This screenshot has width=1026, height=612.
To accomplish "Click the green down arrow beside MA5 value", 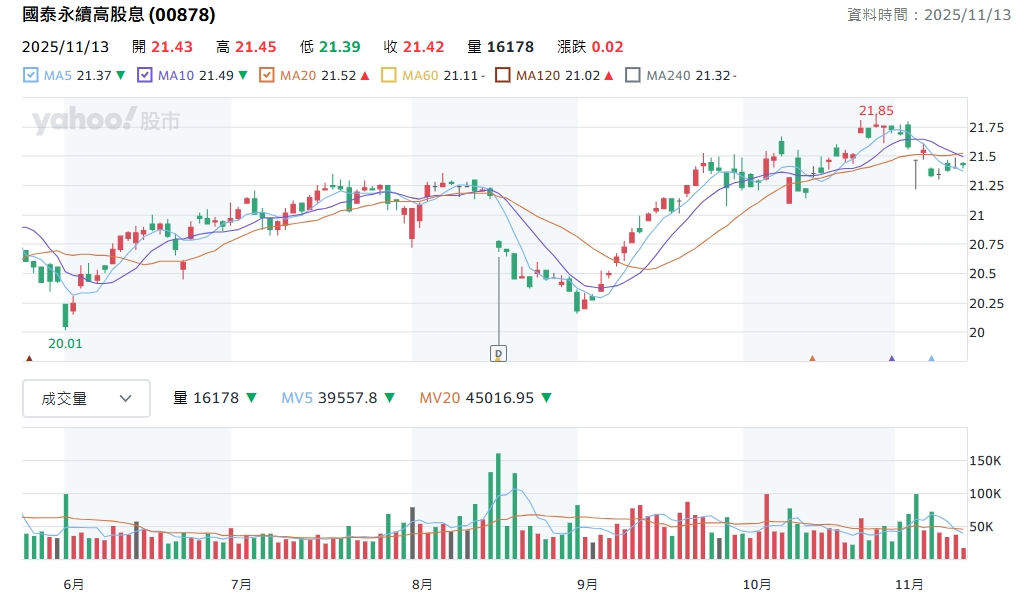I will tap(121, 75).
